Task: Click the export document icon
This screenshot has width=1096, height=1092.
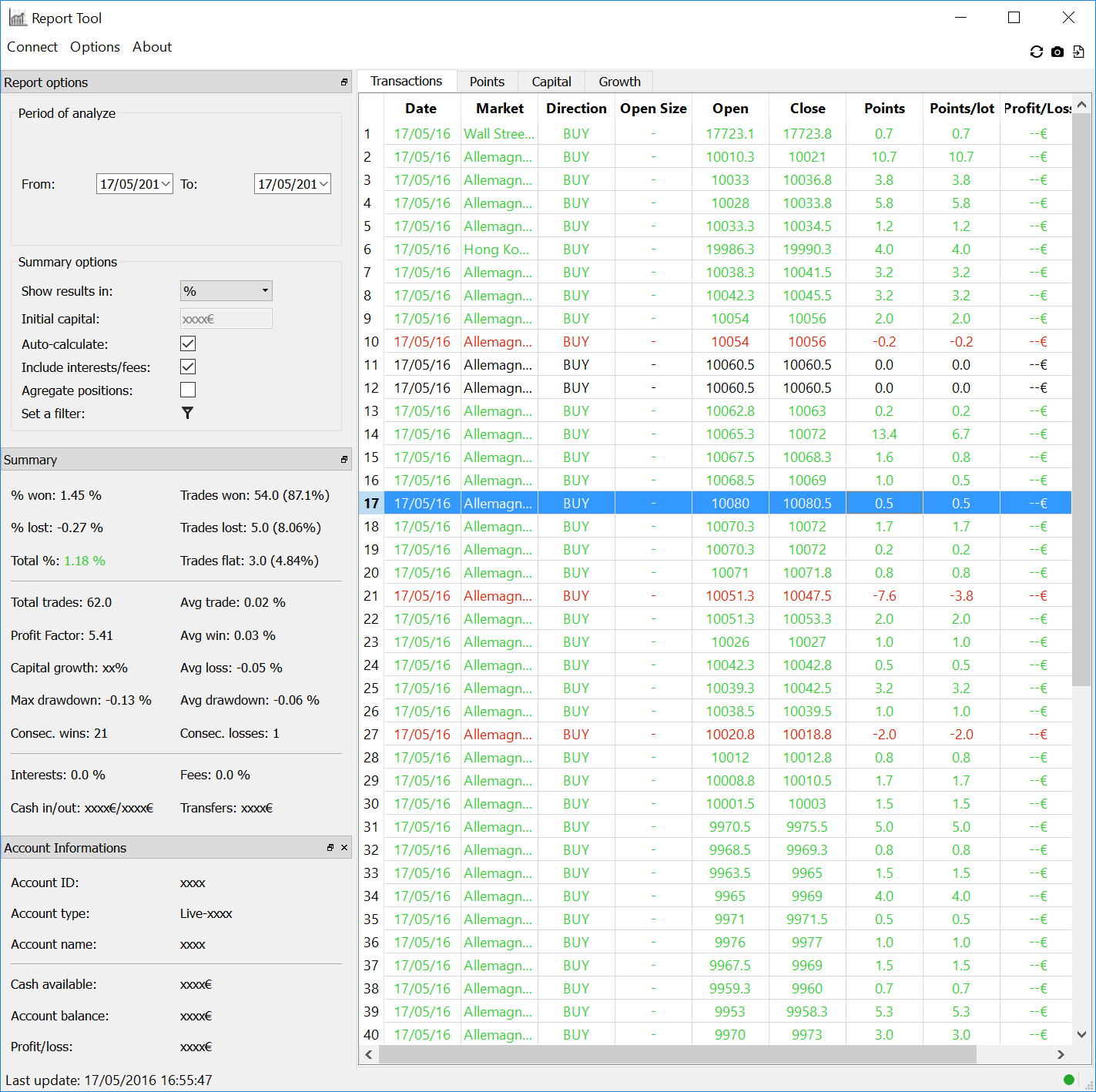Action: tap(1078, 52)
